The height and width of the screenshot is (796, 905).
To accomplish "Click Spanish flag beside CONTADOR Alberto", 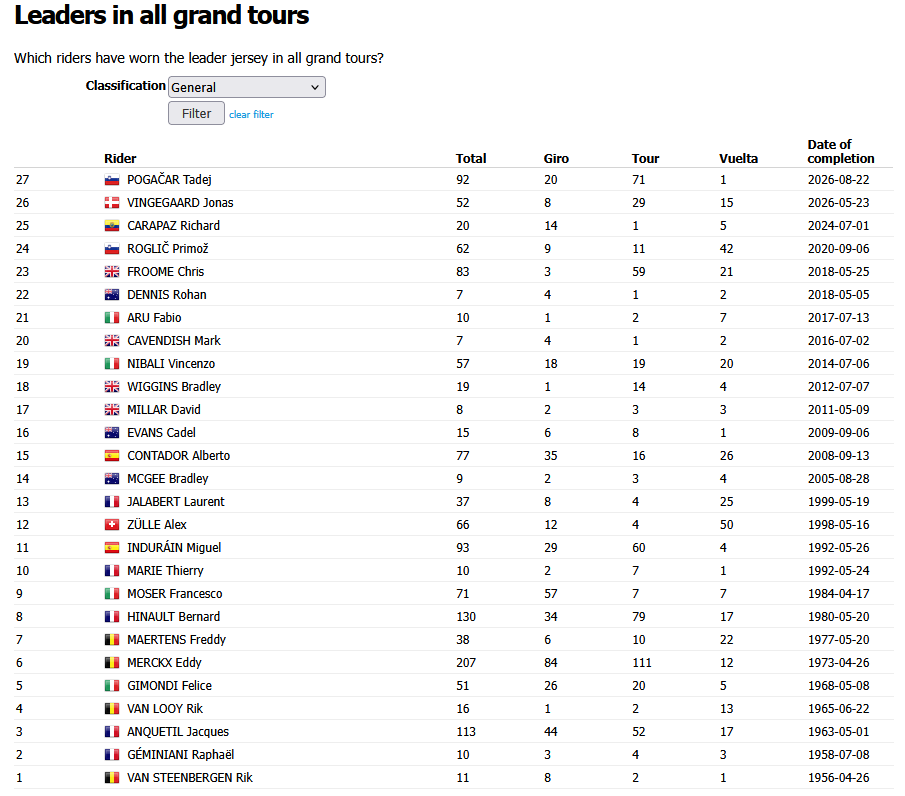I will tap(112, 457).
